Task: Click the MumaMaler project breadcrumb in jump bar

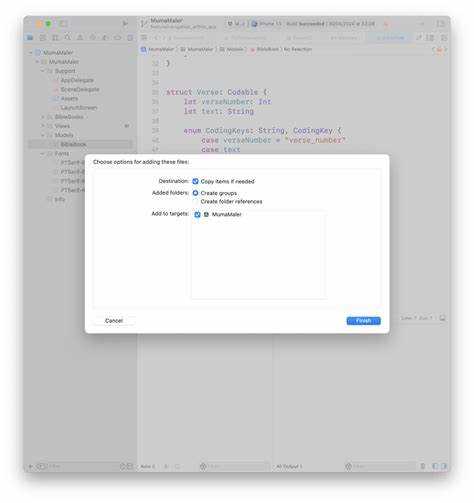Action: [x=157, y=49]
